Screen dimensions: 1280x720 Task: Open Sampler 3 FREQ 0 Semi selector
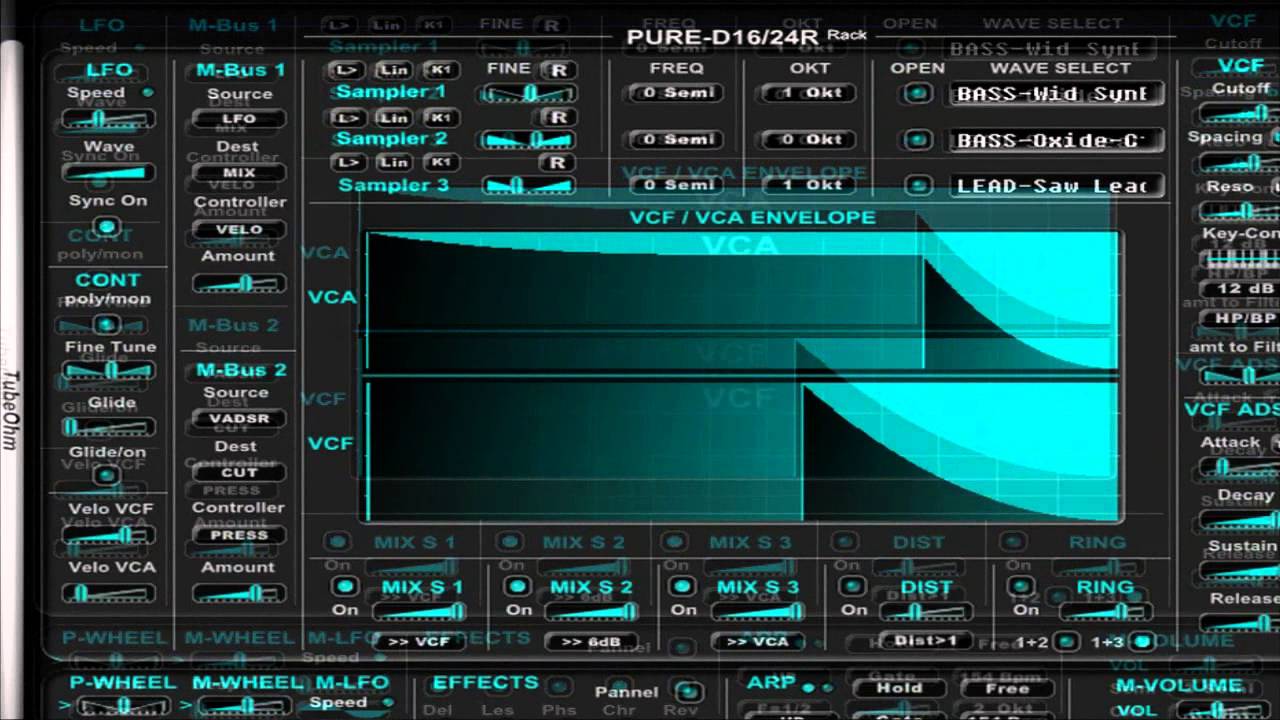click(674, 185)
